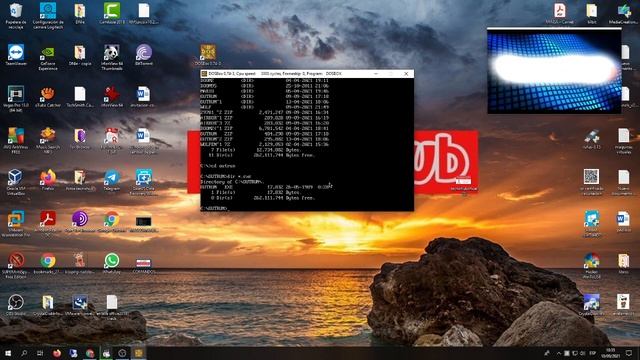Launch the Telegram desktop shortcut

click(x=111, y=178)
